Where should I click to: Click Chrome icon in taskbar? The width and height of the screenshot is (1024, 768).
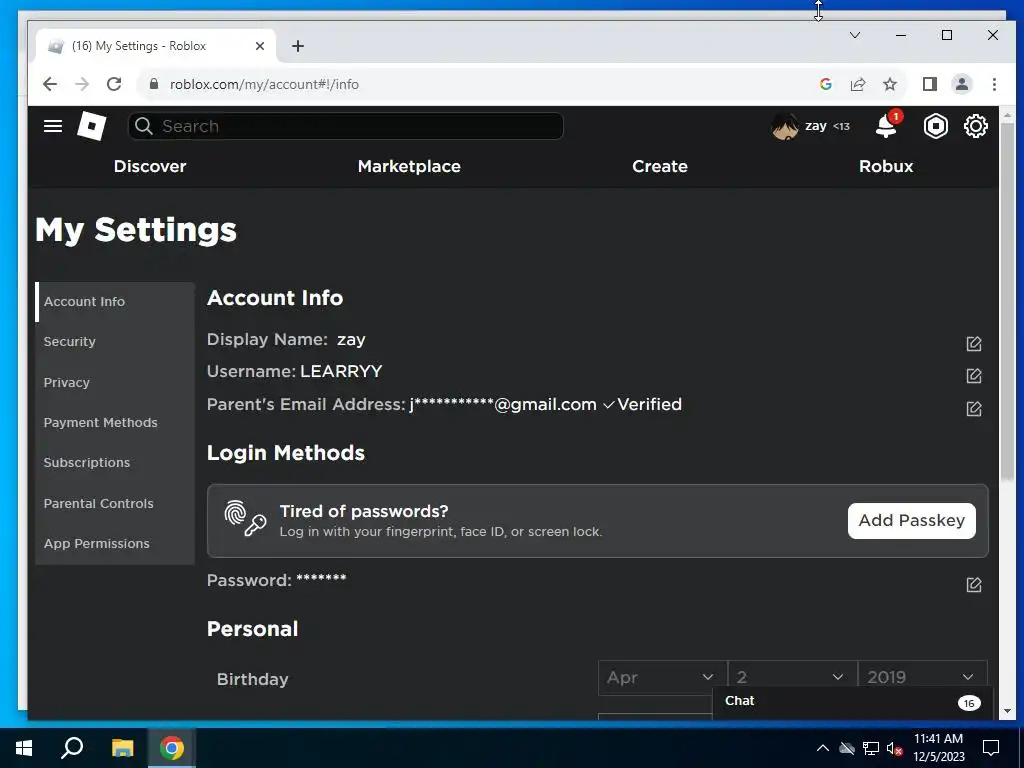point(172,748)
